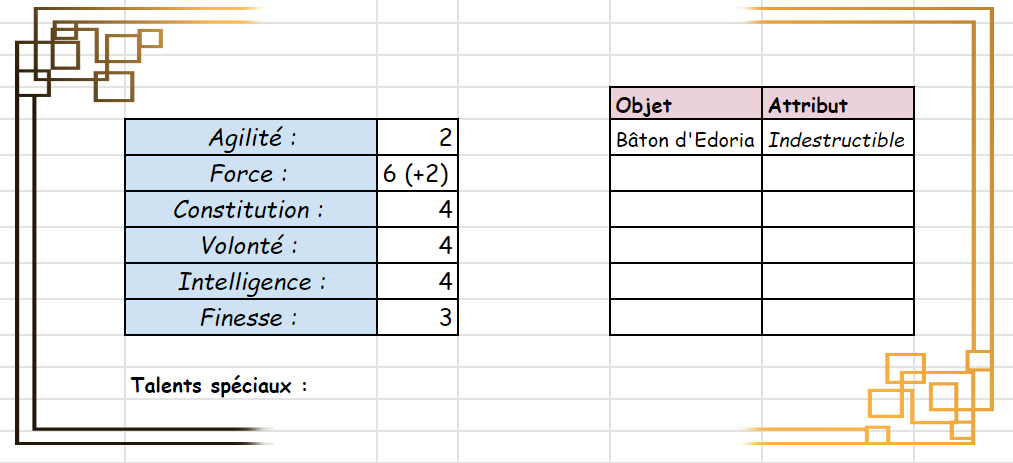Select the Force label cell
The image size is (1013, 463).
tap(251, 173)
